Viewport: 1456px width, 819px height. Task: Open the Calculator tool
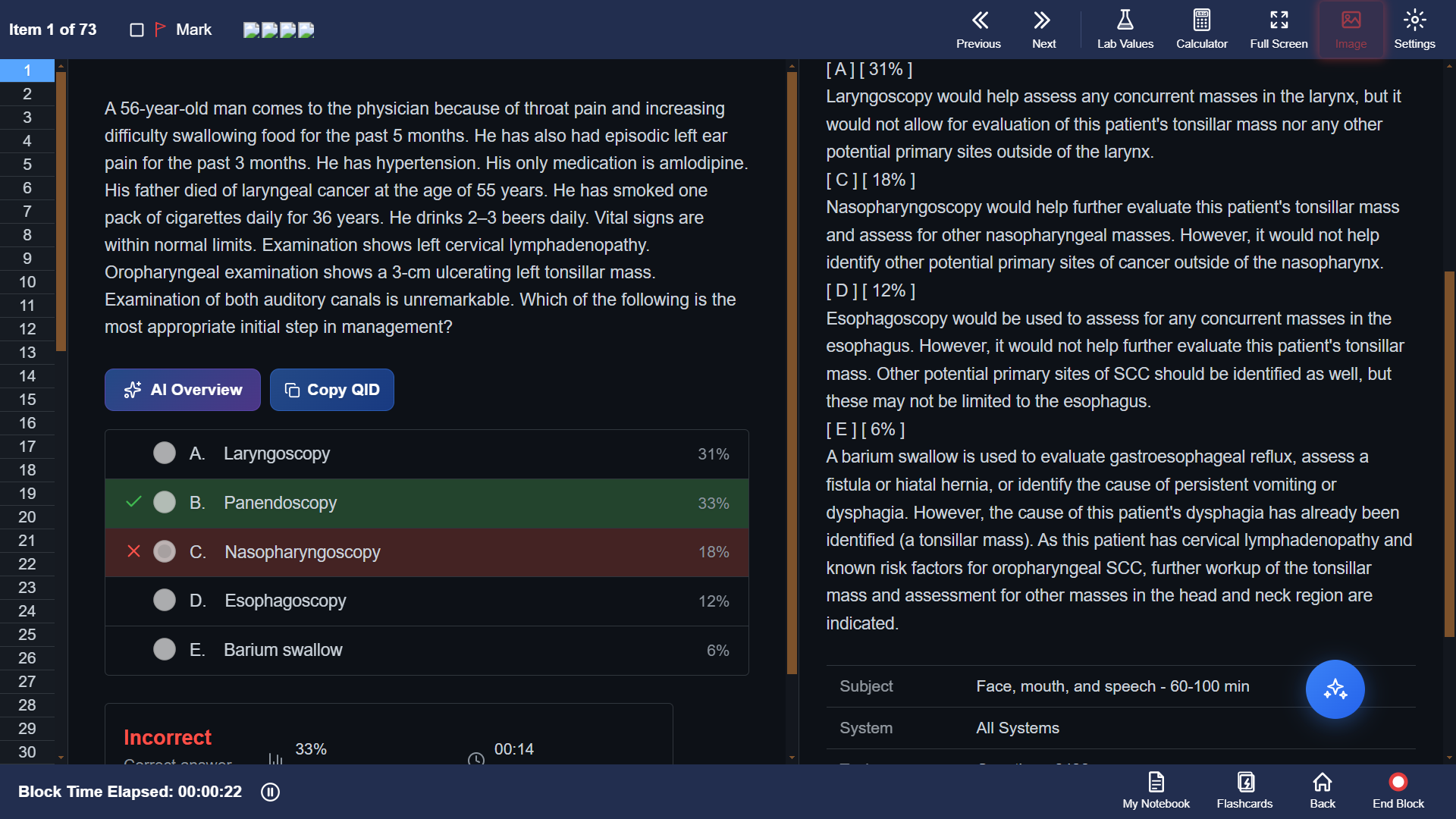pyautogui.click(x=1201, y=30)
